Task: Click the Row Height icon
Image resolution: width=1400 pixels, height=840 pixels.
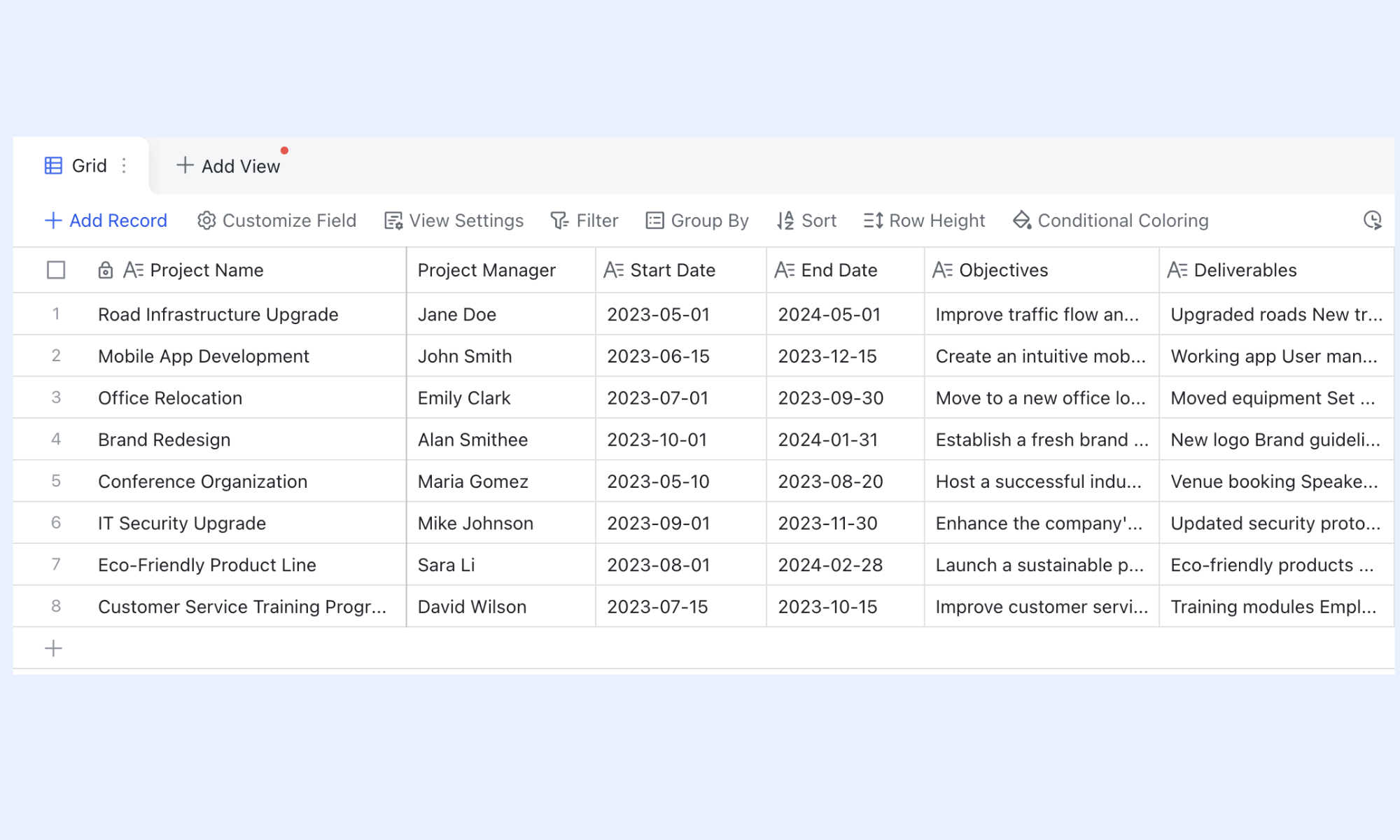Action: (x=873, y=220)
